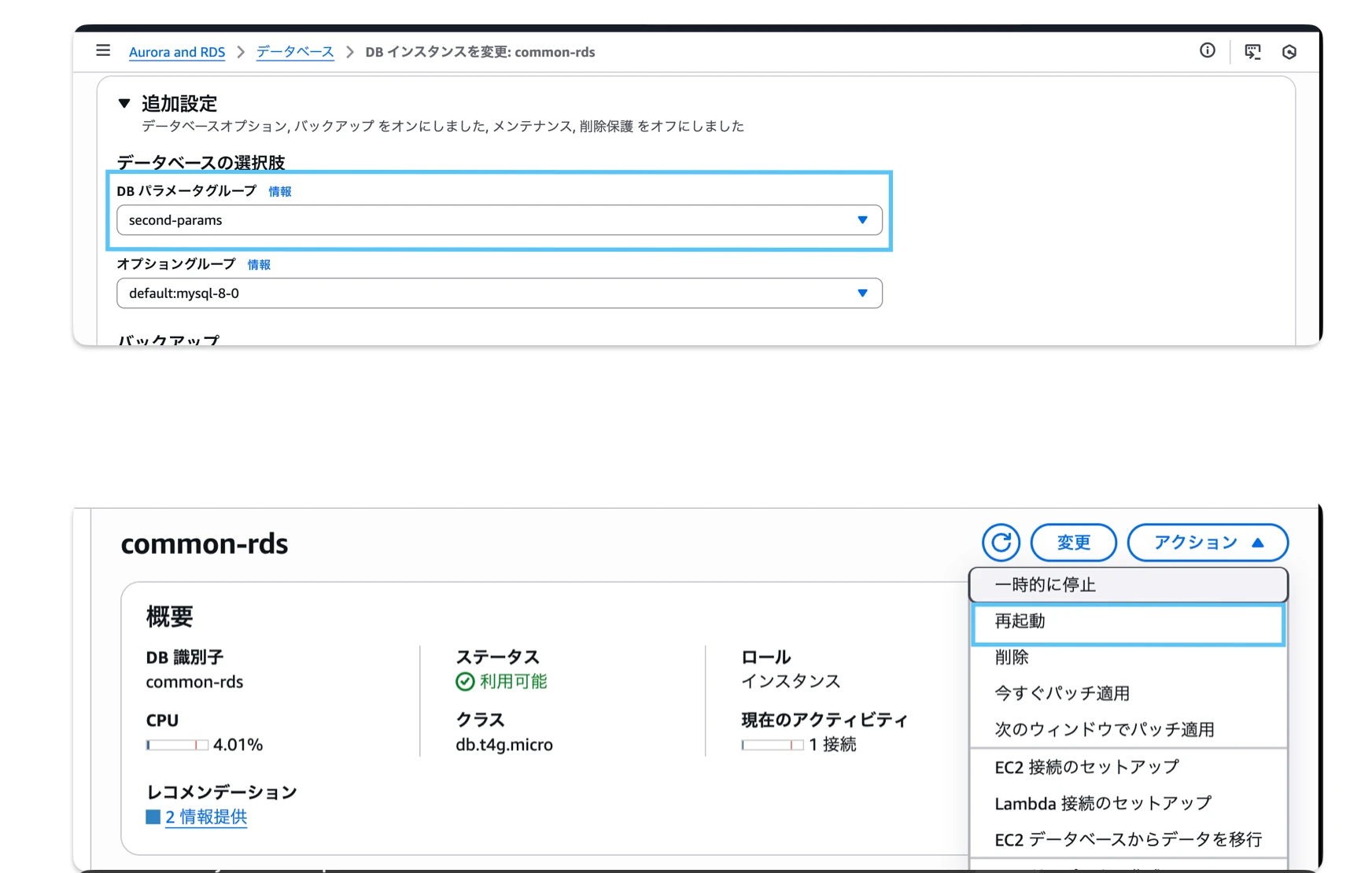
Task: Open the オプショングループ dropdown
Action: (499, 293)
